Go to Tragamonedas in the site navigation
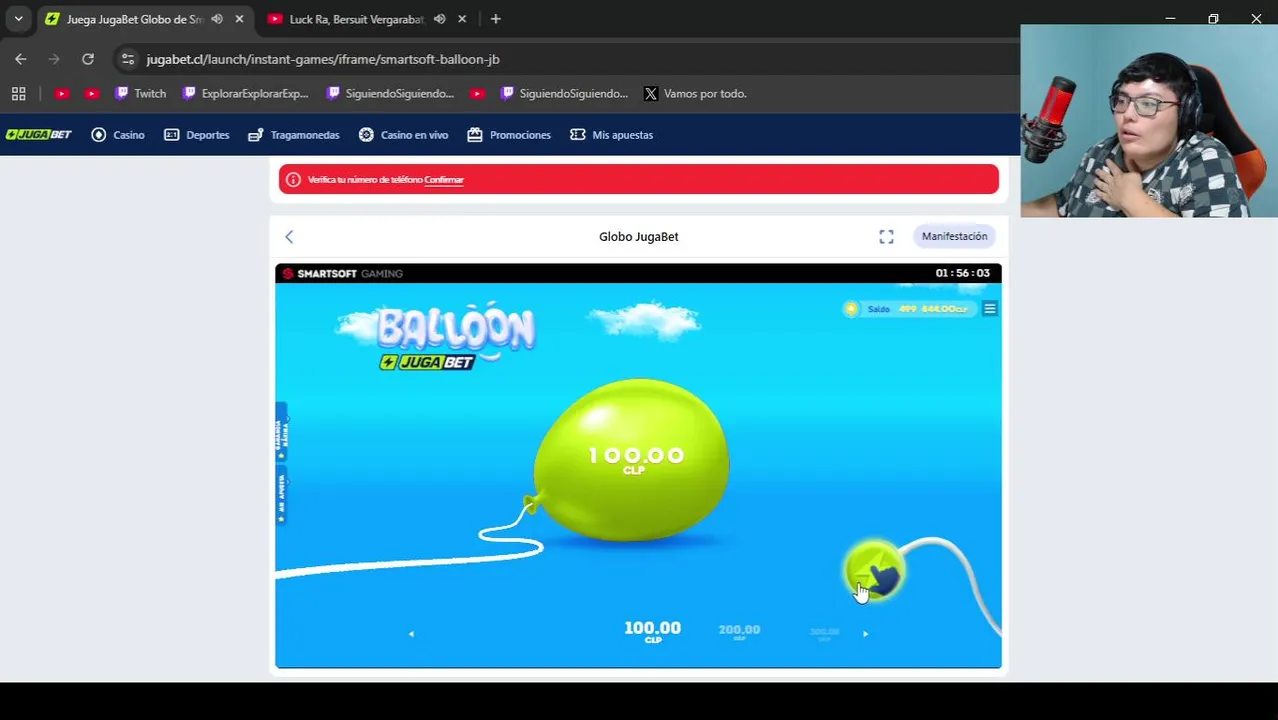The image size is (1278, 720). 294,135
